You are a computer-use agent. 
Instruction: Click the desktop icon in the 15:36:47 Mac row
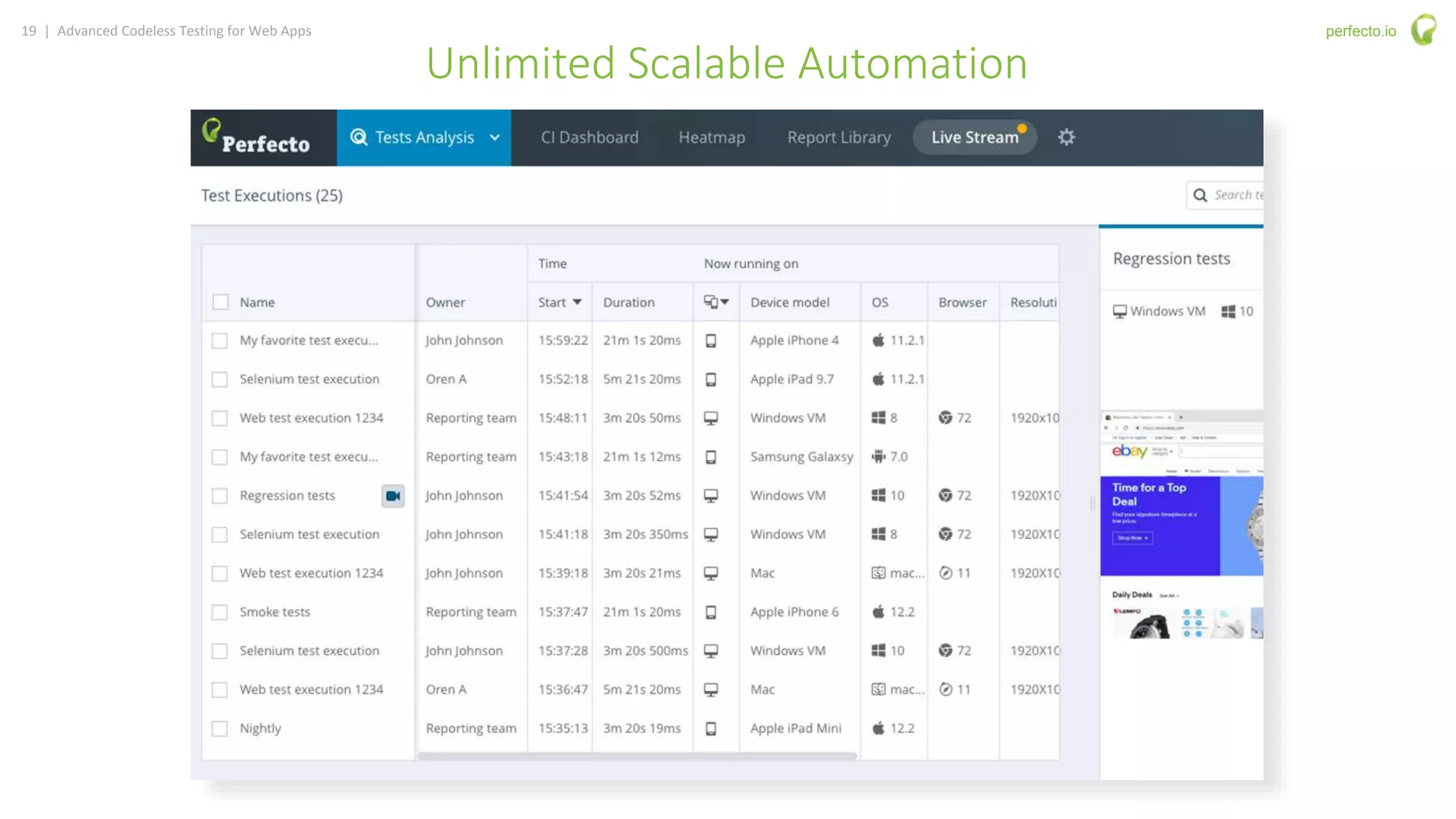(x=711, y=690)
